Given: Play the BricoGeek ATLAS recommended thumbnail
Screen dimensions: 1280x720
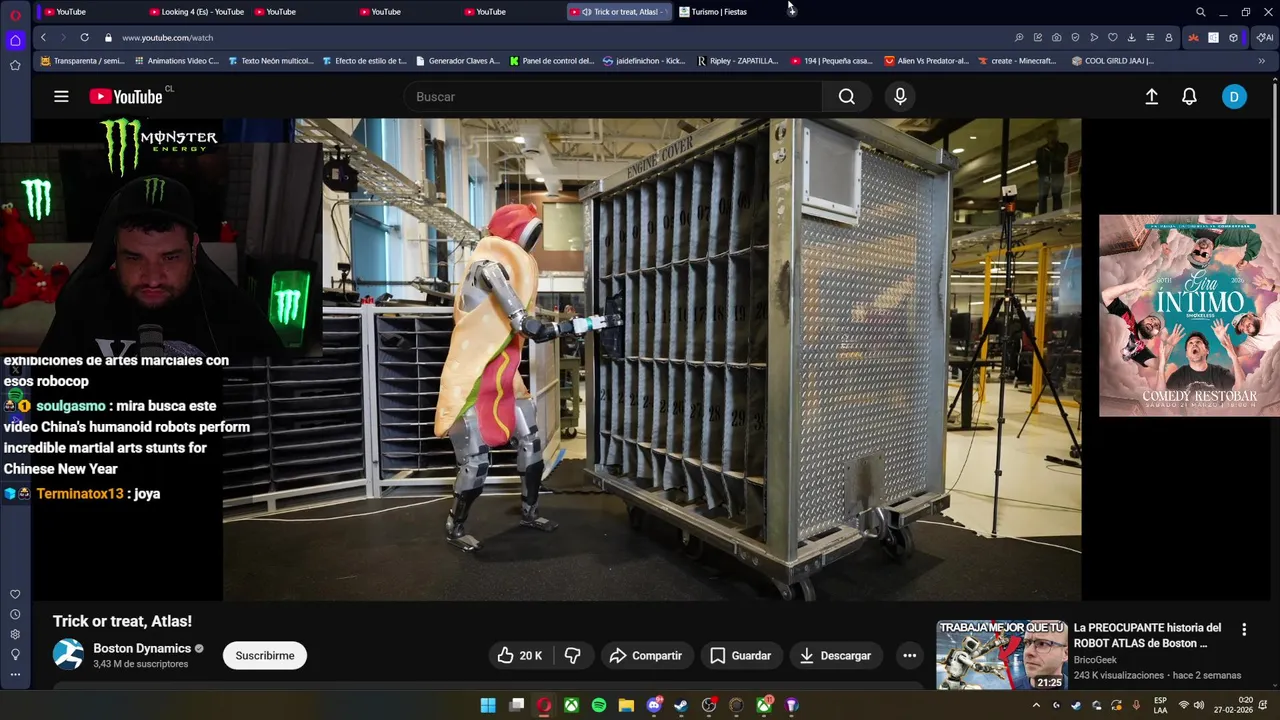Looking at the screenshot, I should pos(1001,655).
